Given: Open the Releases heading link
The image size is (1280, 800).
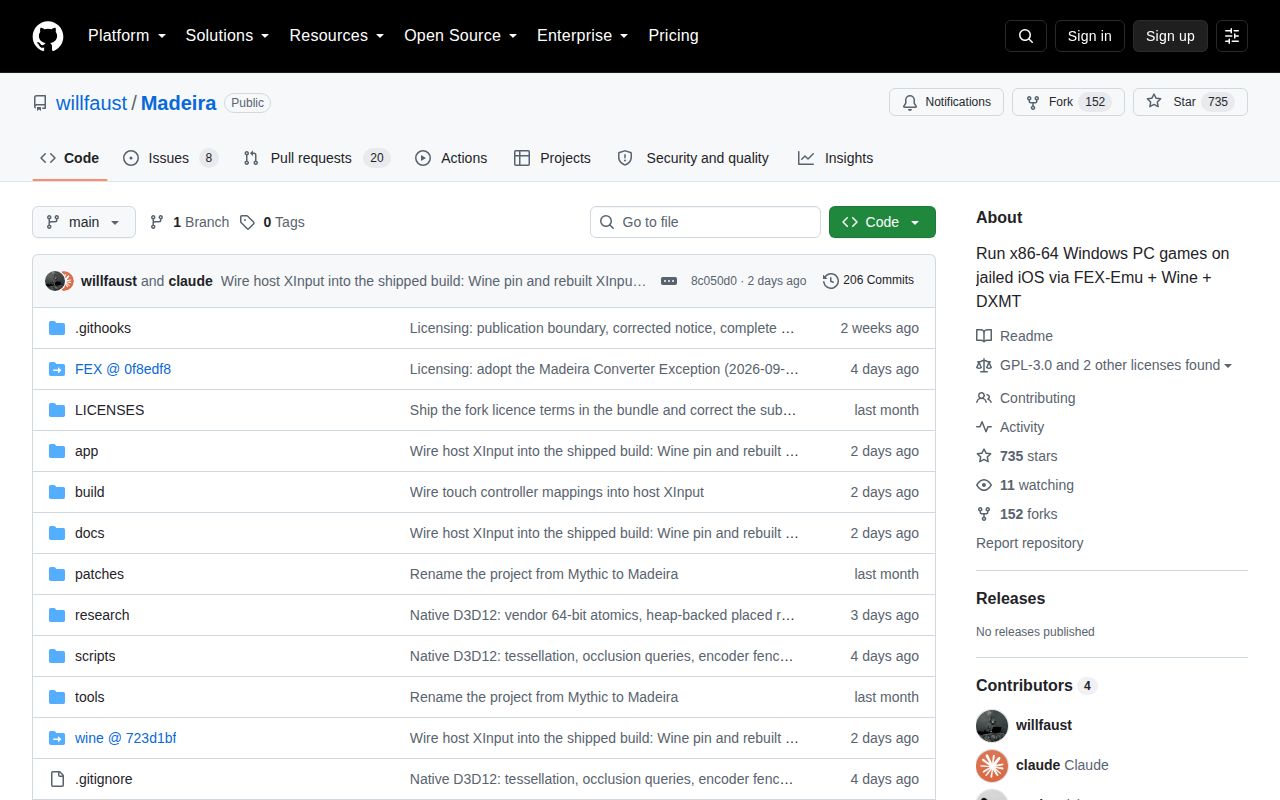Looking at the screenshot, I should 1010,598.
